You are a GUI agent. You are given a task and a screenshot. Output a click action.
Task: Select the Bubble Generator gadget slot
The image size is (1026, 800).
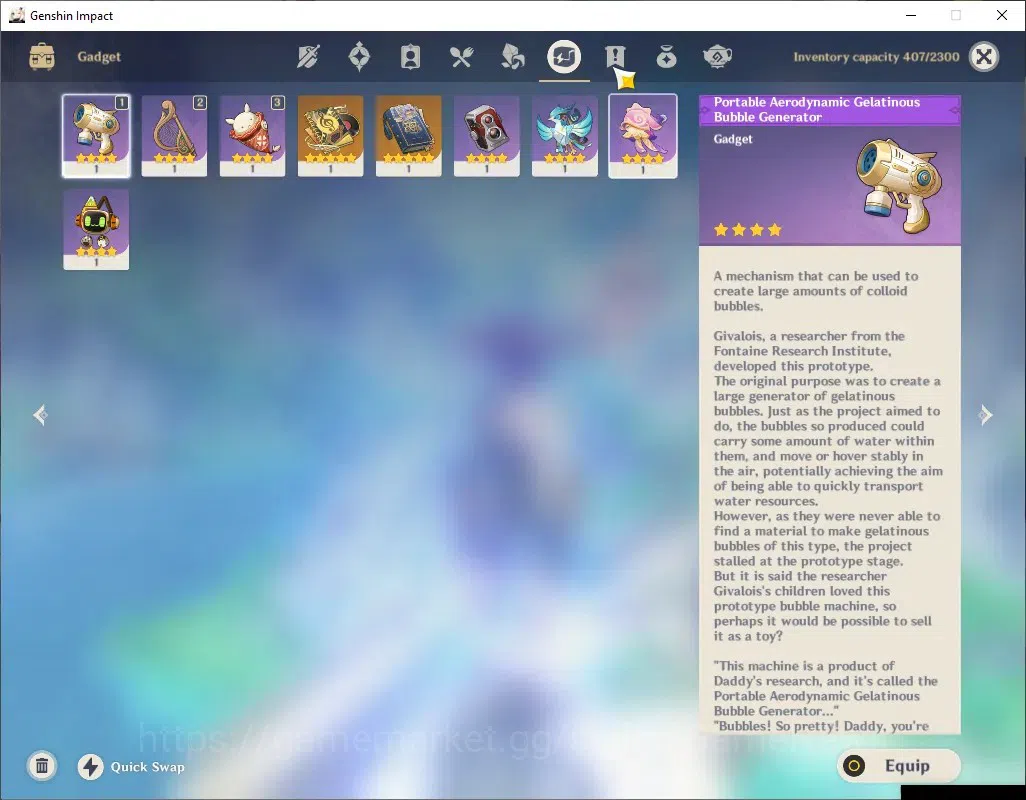pyautogui.click(x=96, y=135)
